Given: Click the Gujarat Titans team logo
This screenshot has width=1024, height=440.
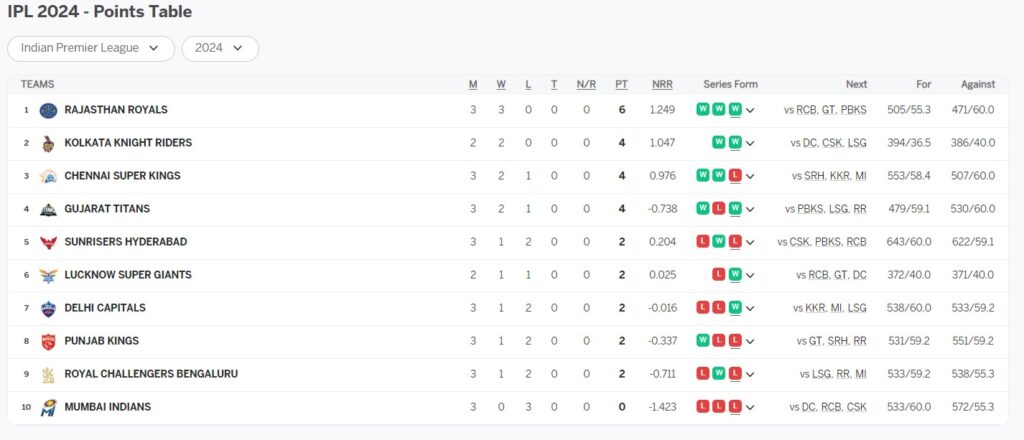Looking at the screenshot, I should [x=48, y=210].
